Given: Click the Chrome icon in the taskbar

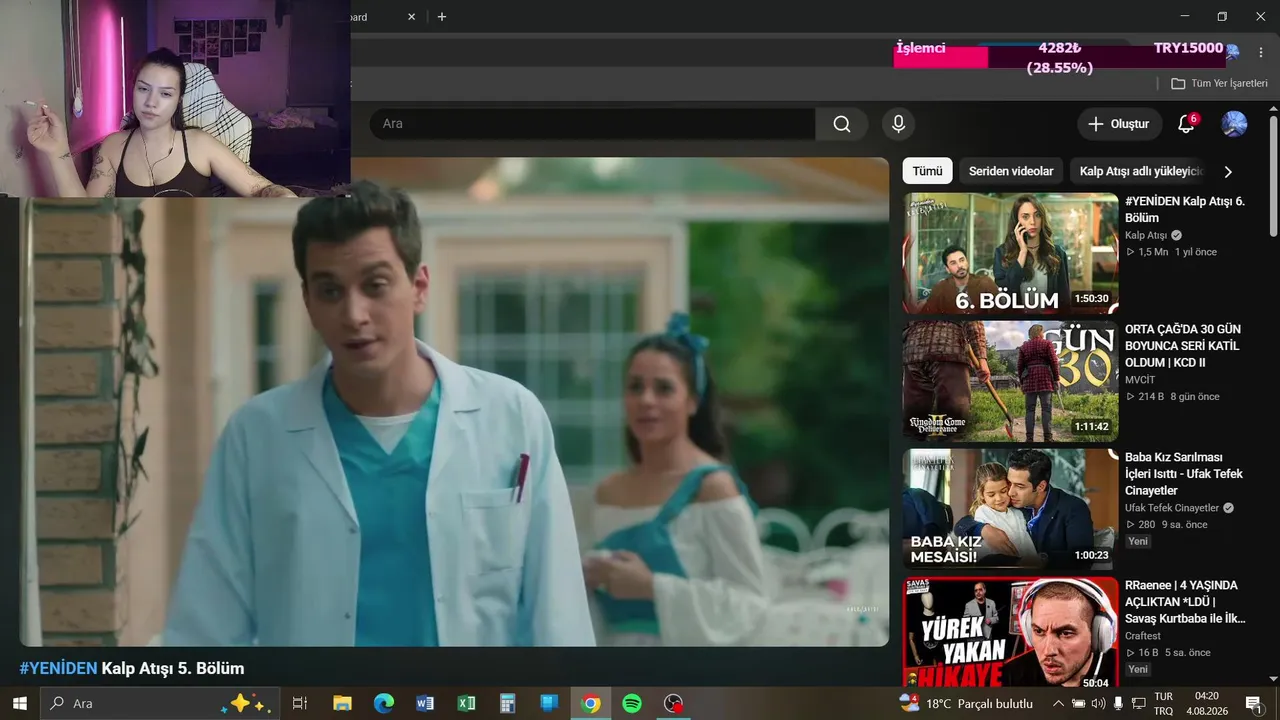Looking at the screenshot, I should coord(591,703).
